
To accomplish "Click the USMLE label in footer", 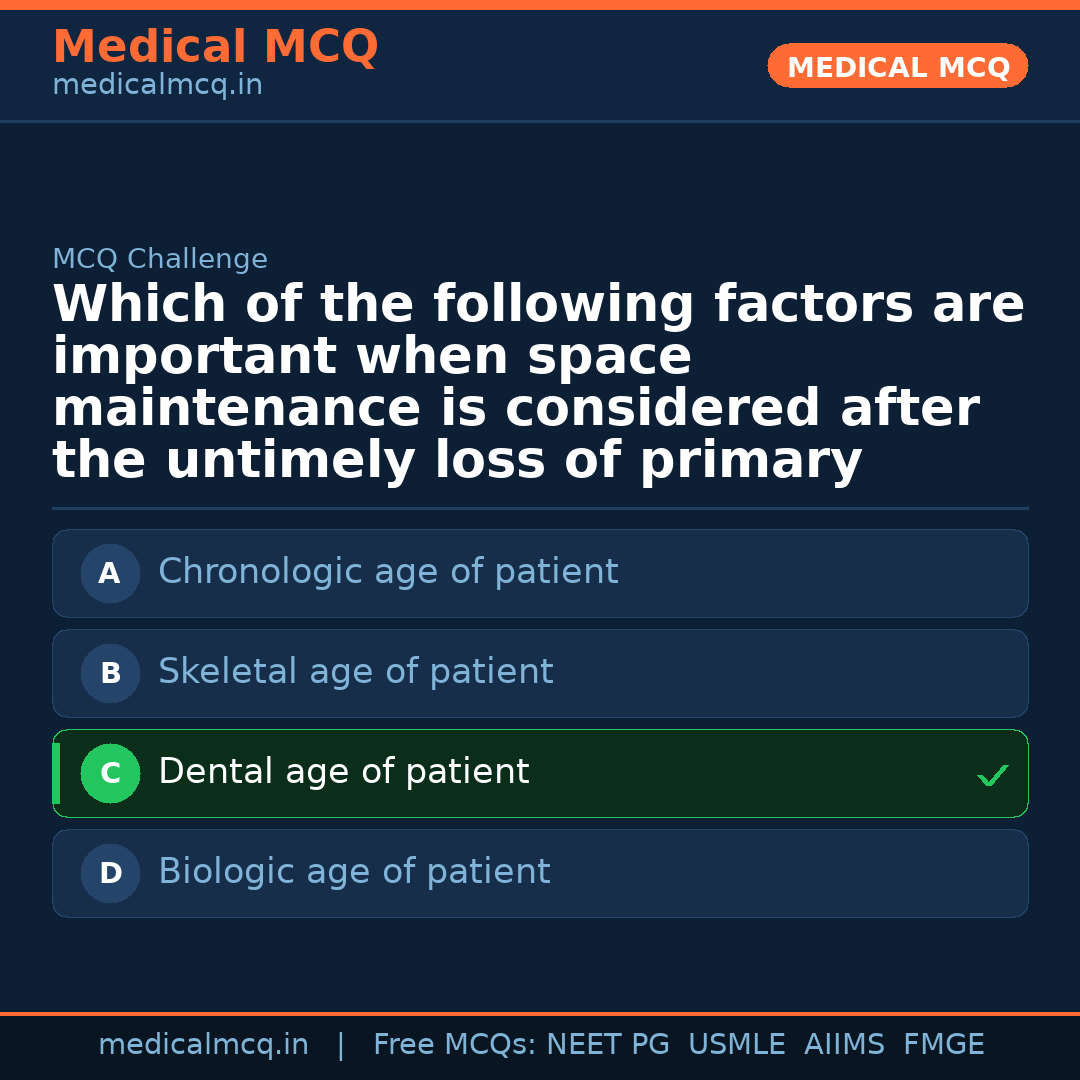I will [x=737, y=1044].
